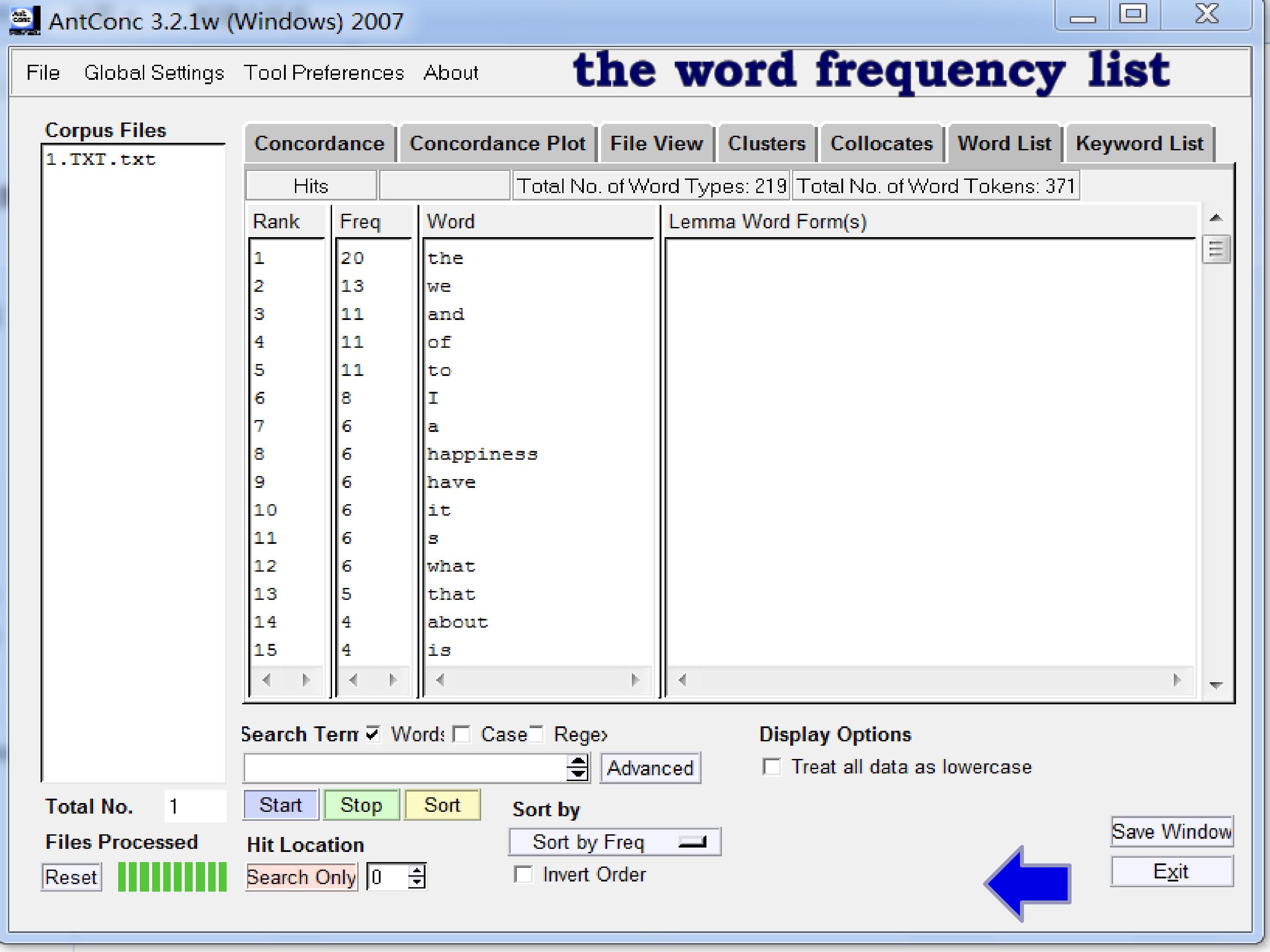
Task: Click Word column left scroll arrow
Action: [x=440, y=680]
